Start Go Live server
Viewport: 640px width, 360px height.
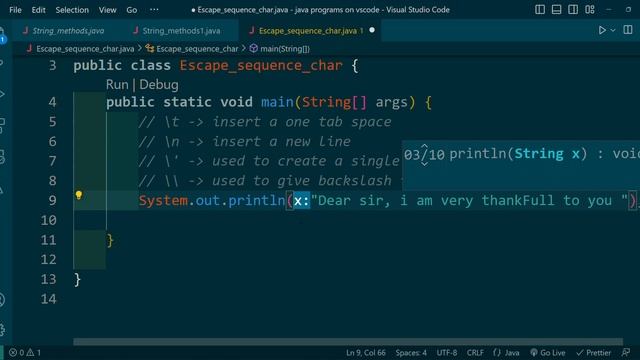tap(547, 353)
